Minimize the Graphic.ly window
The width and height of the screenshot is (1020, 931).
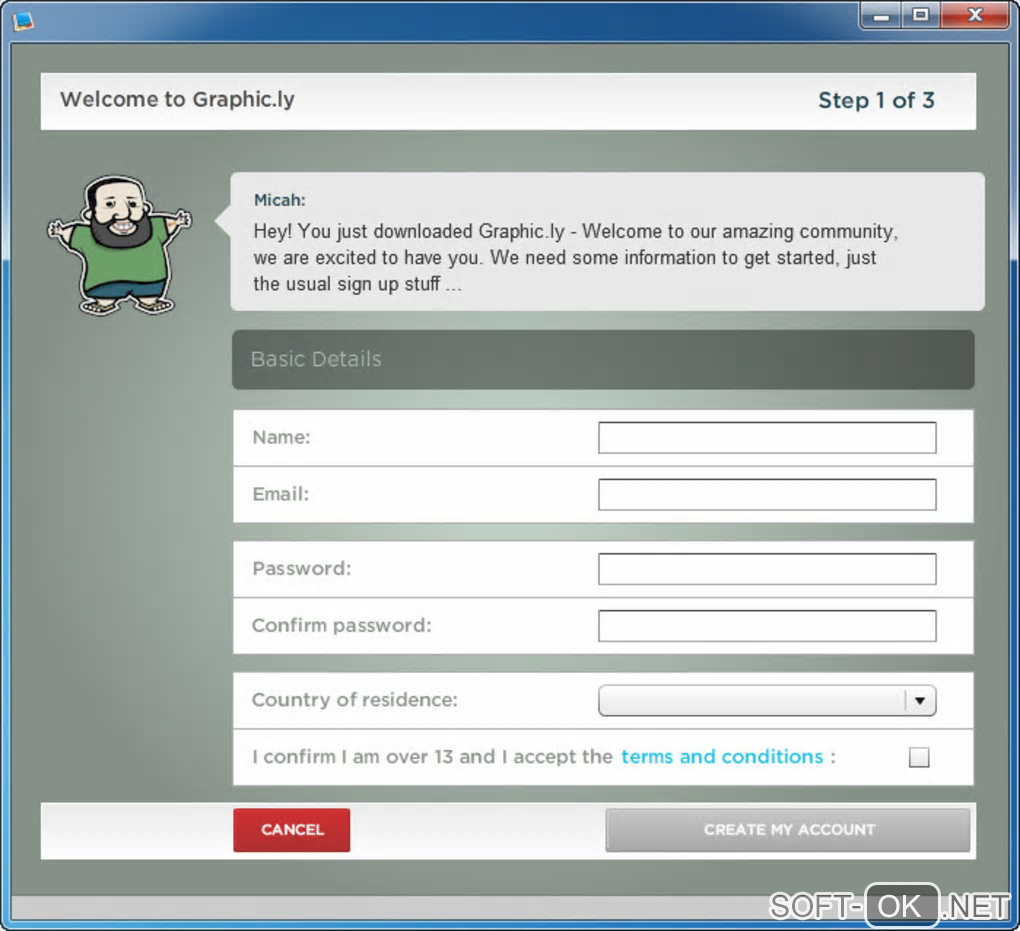[881, 16]
